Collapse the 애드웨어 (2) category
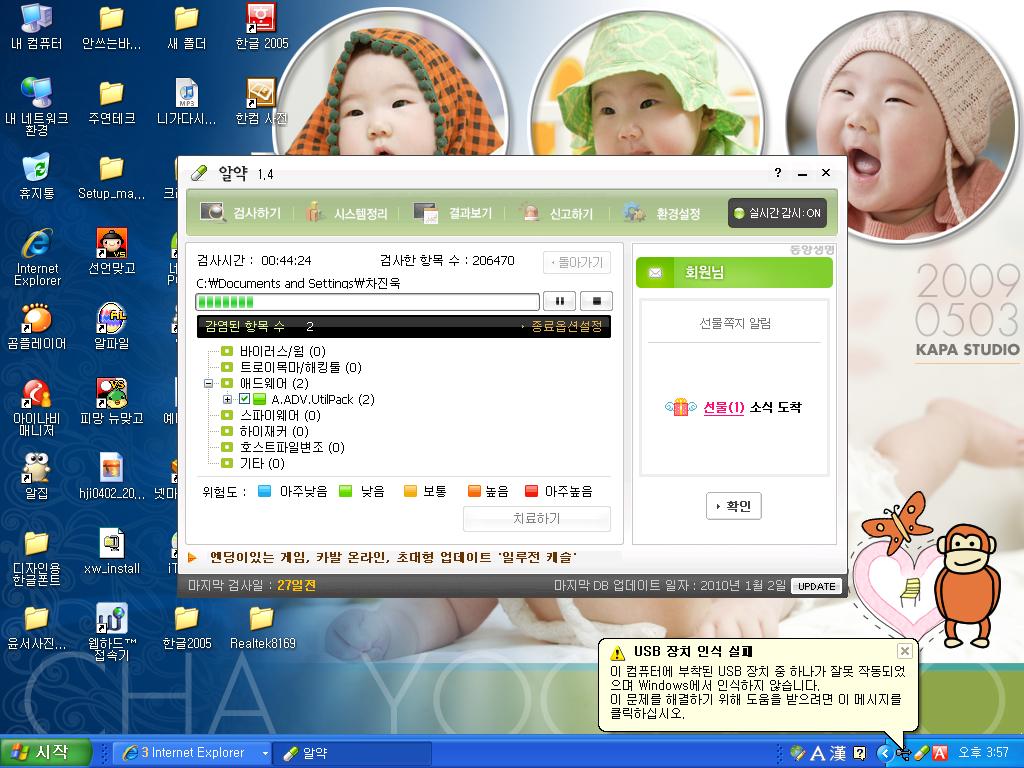1024x768 pixels. (208, 383)
